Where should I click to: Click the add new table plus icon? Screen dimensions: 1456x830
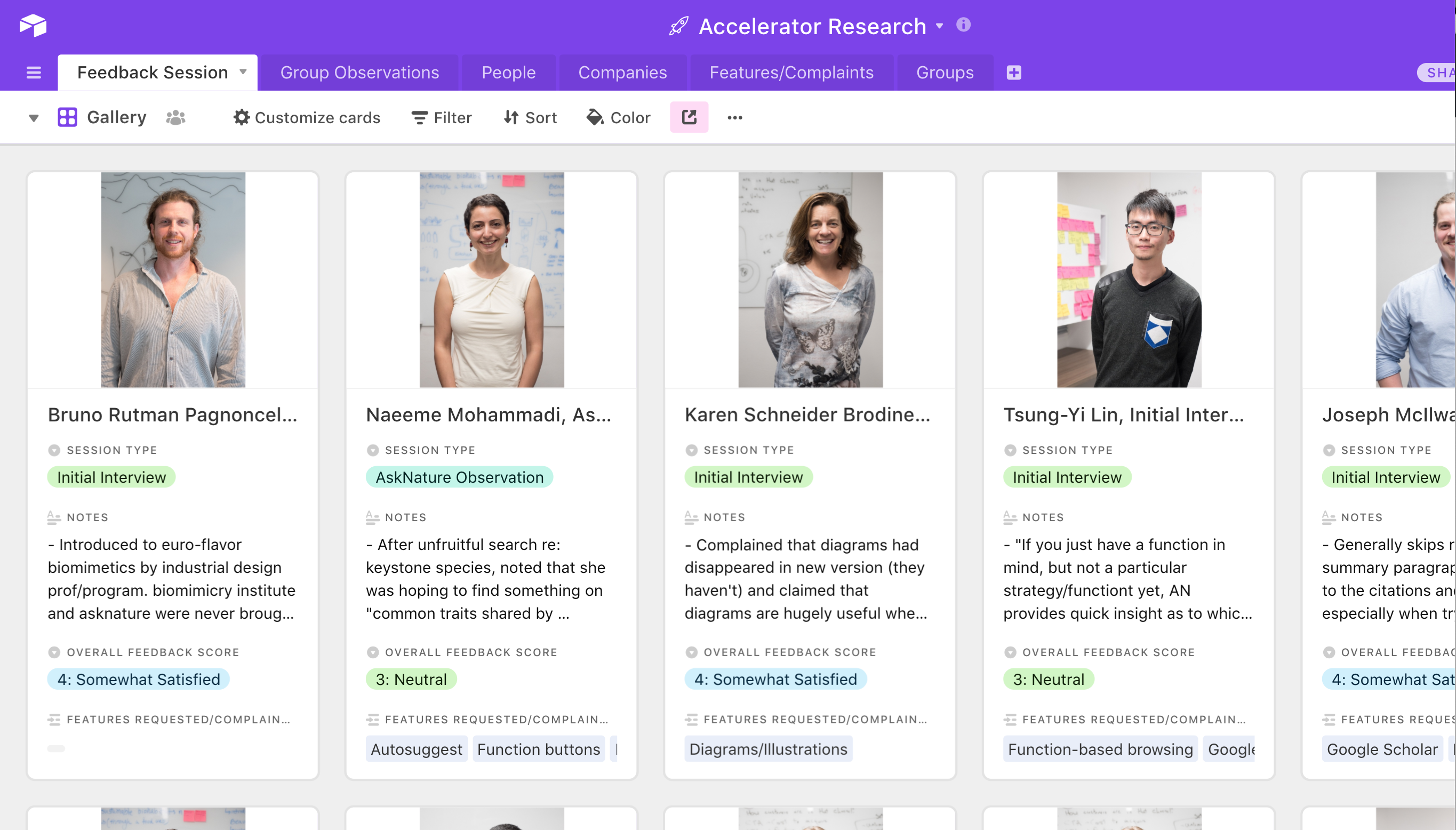[1013, 73]
